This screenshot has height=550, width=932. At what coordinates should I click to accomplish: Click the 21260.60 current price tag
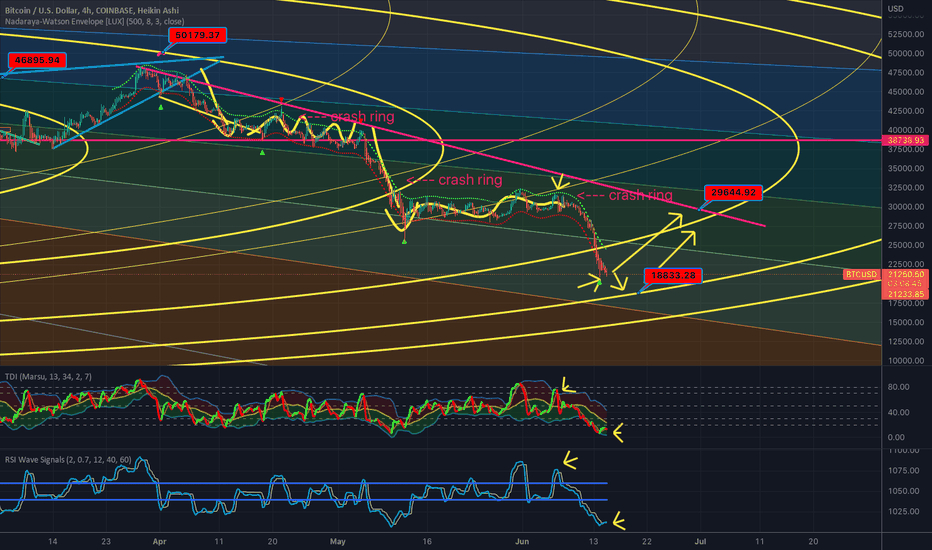906,274
